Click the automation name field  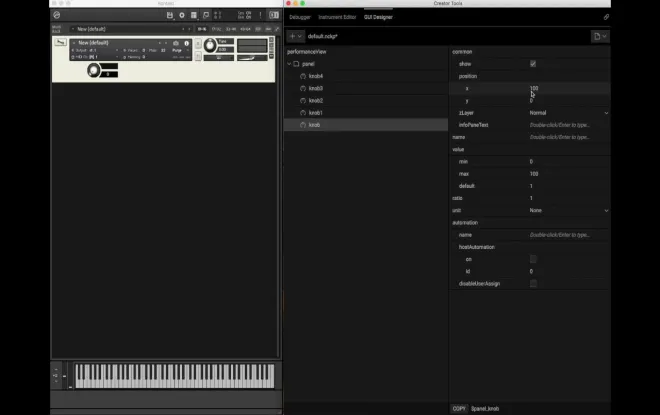(x=568, y=235)
